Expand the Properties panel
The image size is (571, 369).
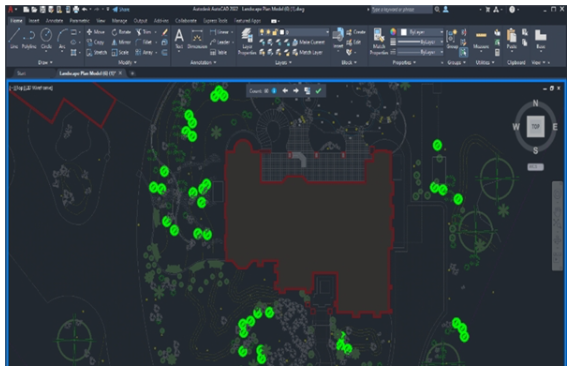(404, 62)
